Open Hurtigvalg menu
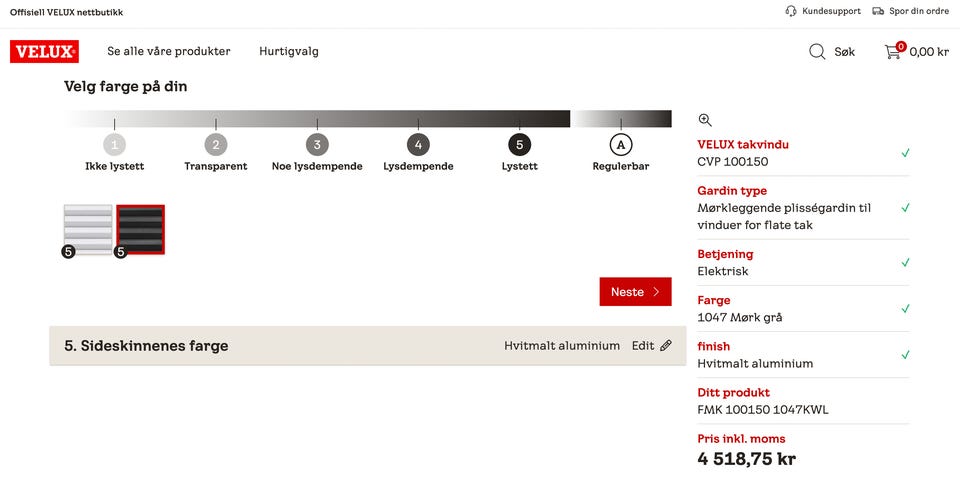Viewport: 960px width, 481px height. click(x=289, y=51)
